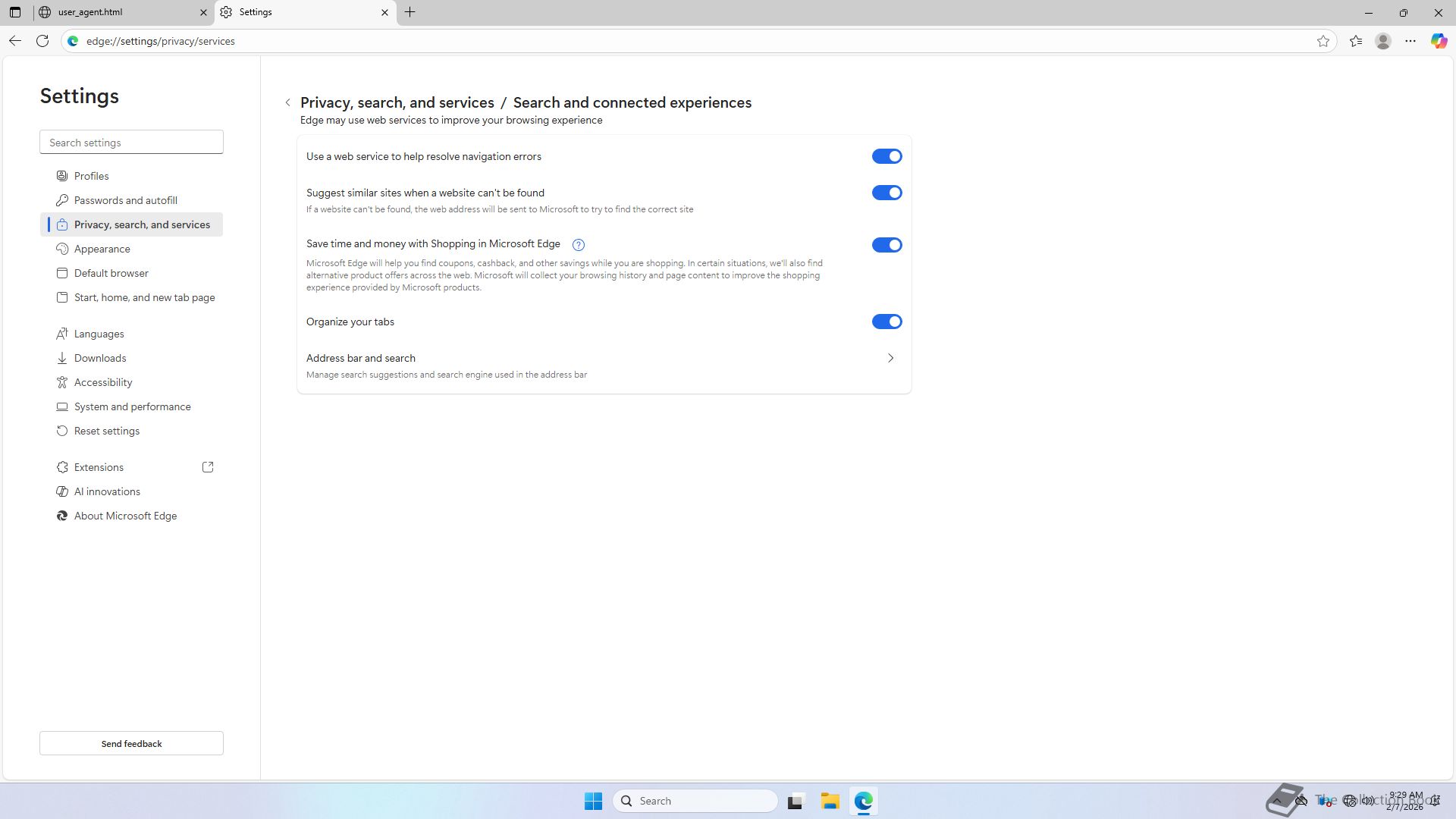Click Privacy, search, and services breadcrumb link

point(397,102)
